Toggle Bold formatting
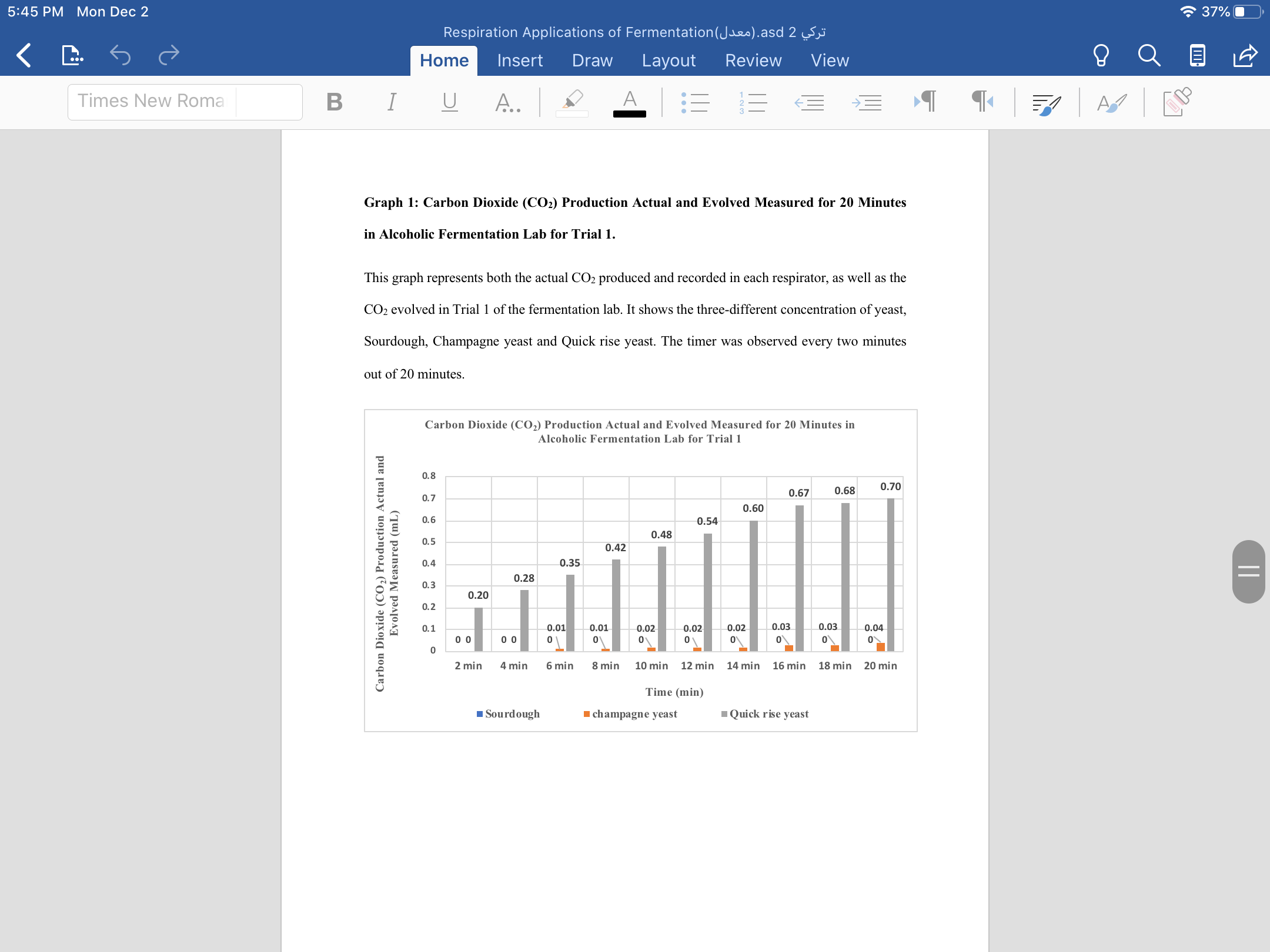The width and height of the screenshot is (1270, 952). (334, 102)
